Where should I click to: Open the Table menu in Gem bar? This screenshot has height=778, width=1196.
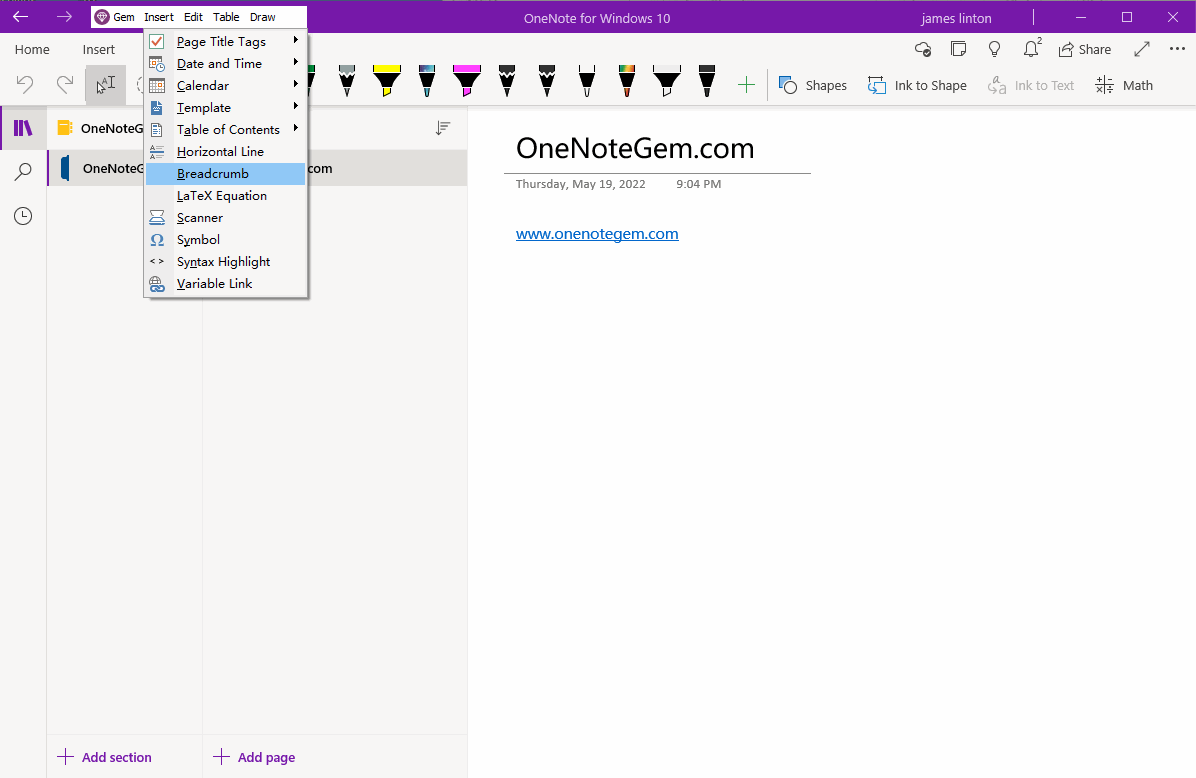point(226,17)
